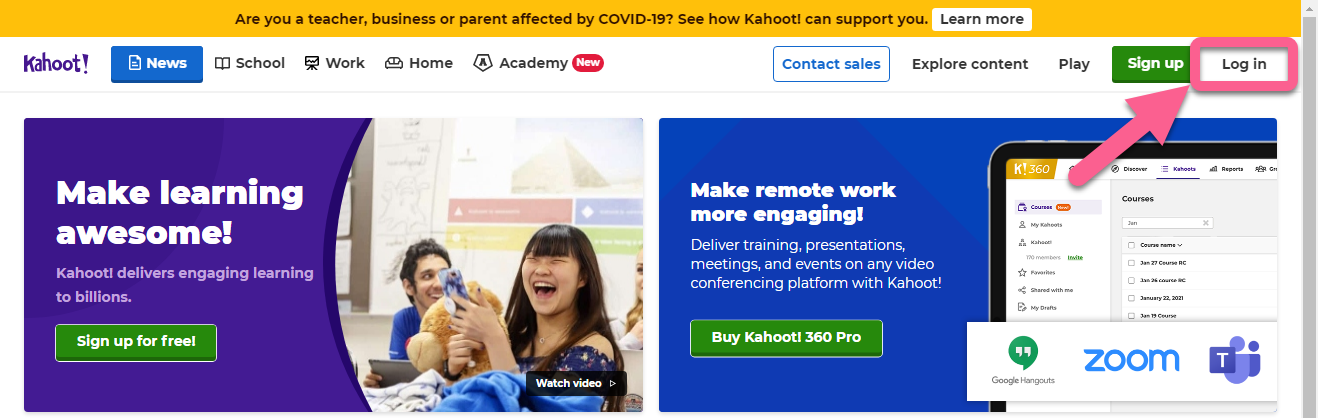Viewport: 1318px width, 418px height.
Task: Click the Zoom logo
Action: coord(1131,360)
